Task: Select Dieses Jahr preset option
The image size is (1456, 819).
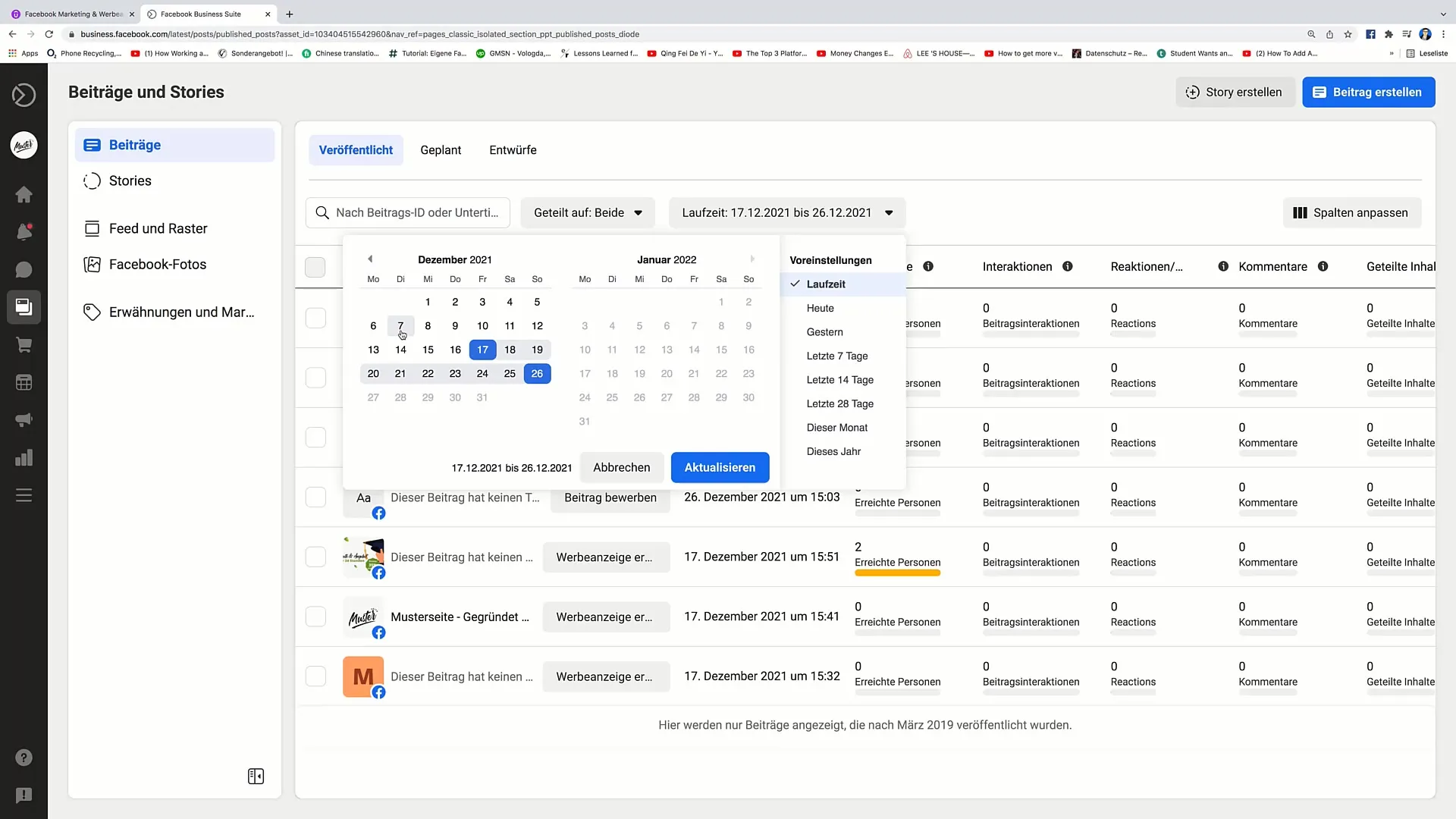Action: coord(833,451)
